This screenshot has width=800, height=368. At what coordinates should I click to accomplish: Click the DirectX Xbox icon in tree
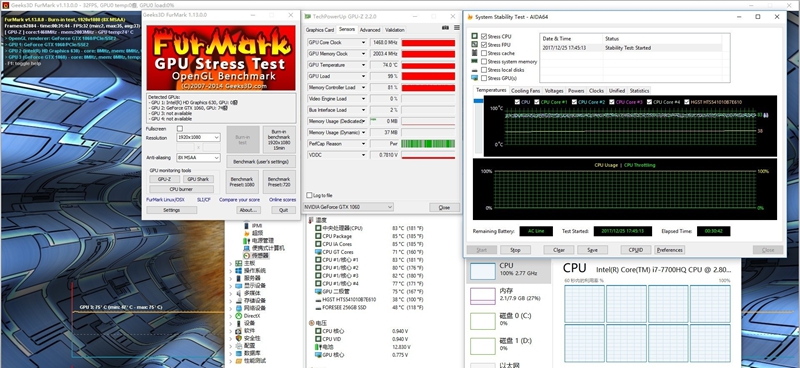[x=239, y=316]
